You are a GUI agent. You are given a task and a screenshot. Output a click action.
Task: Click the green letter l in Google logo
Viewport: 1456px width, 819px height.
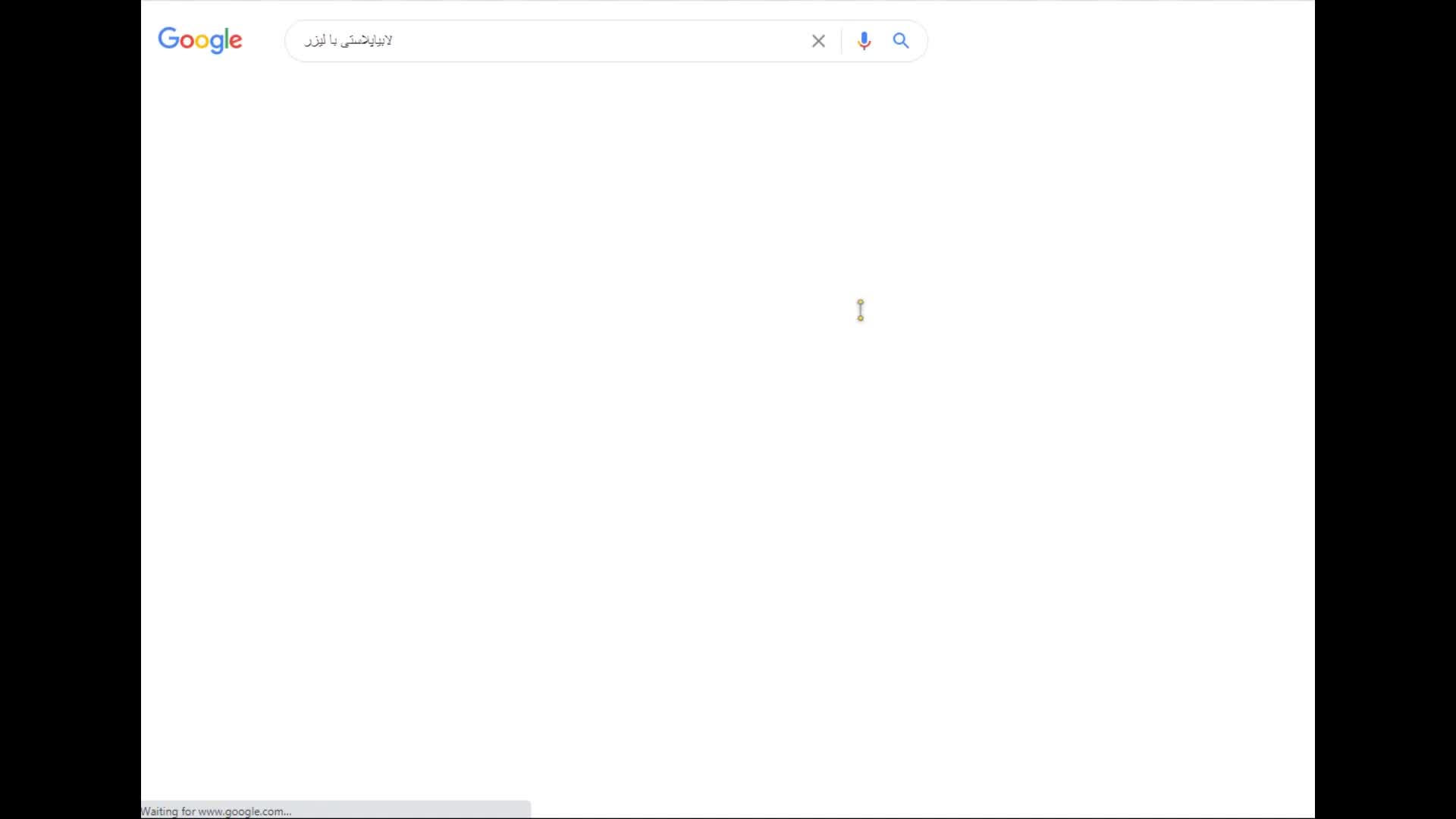226,38
